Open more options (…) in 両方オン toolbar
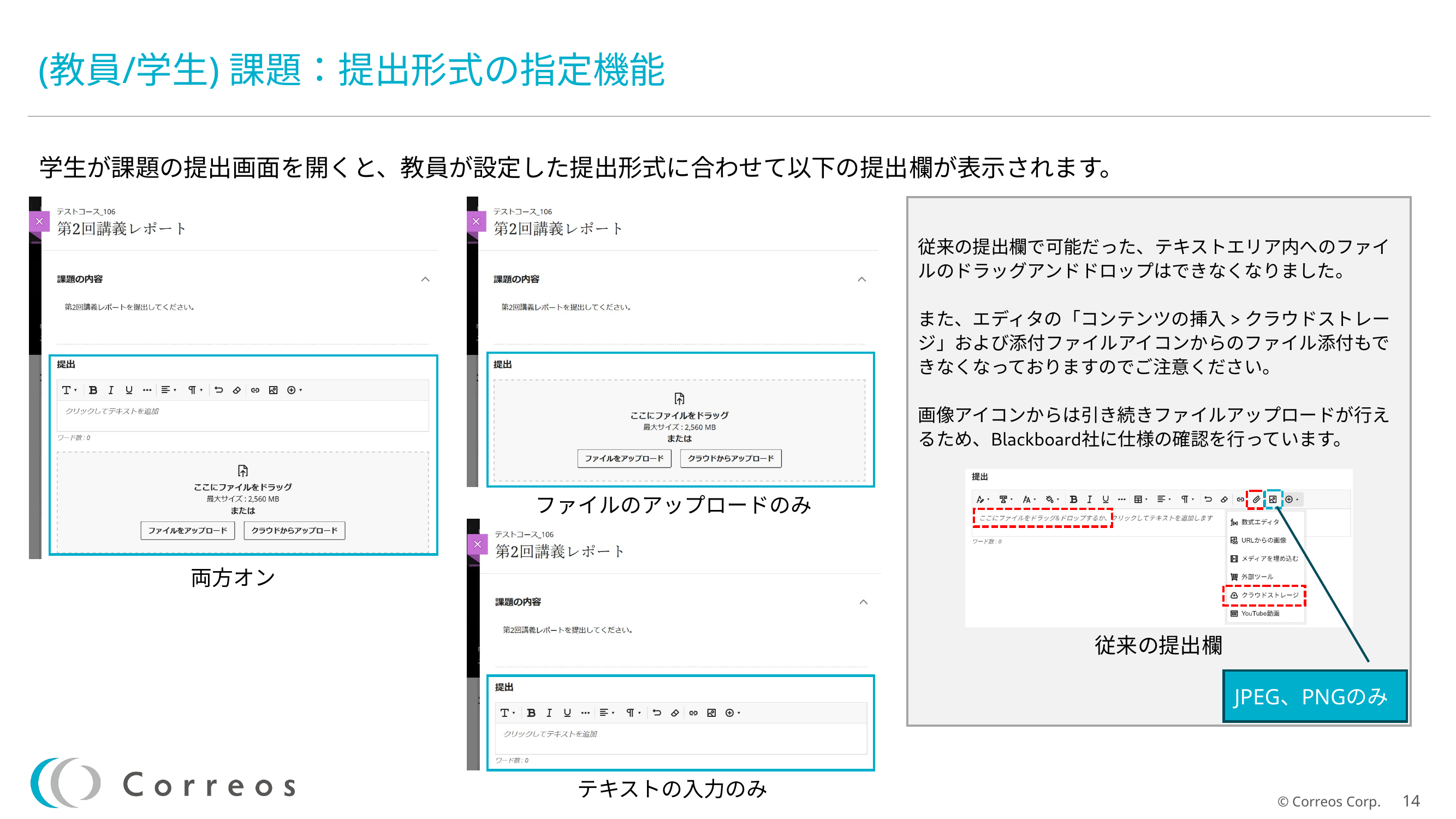Screen dimensions: 1456x819 [x=147, y=390]
